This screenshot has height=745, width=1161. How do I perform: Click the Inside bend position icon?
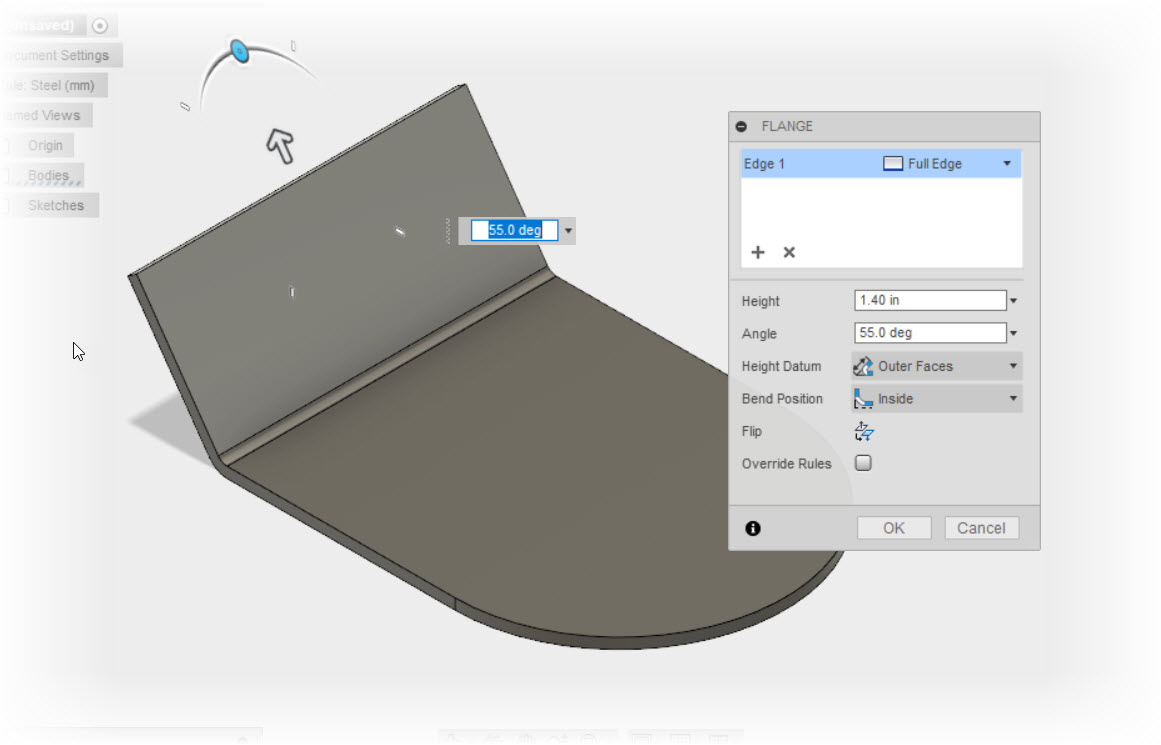pyautogui.click(x=863, y=398)
